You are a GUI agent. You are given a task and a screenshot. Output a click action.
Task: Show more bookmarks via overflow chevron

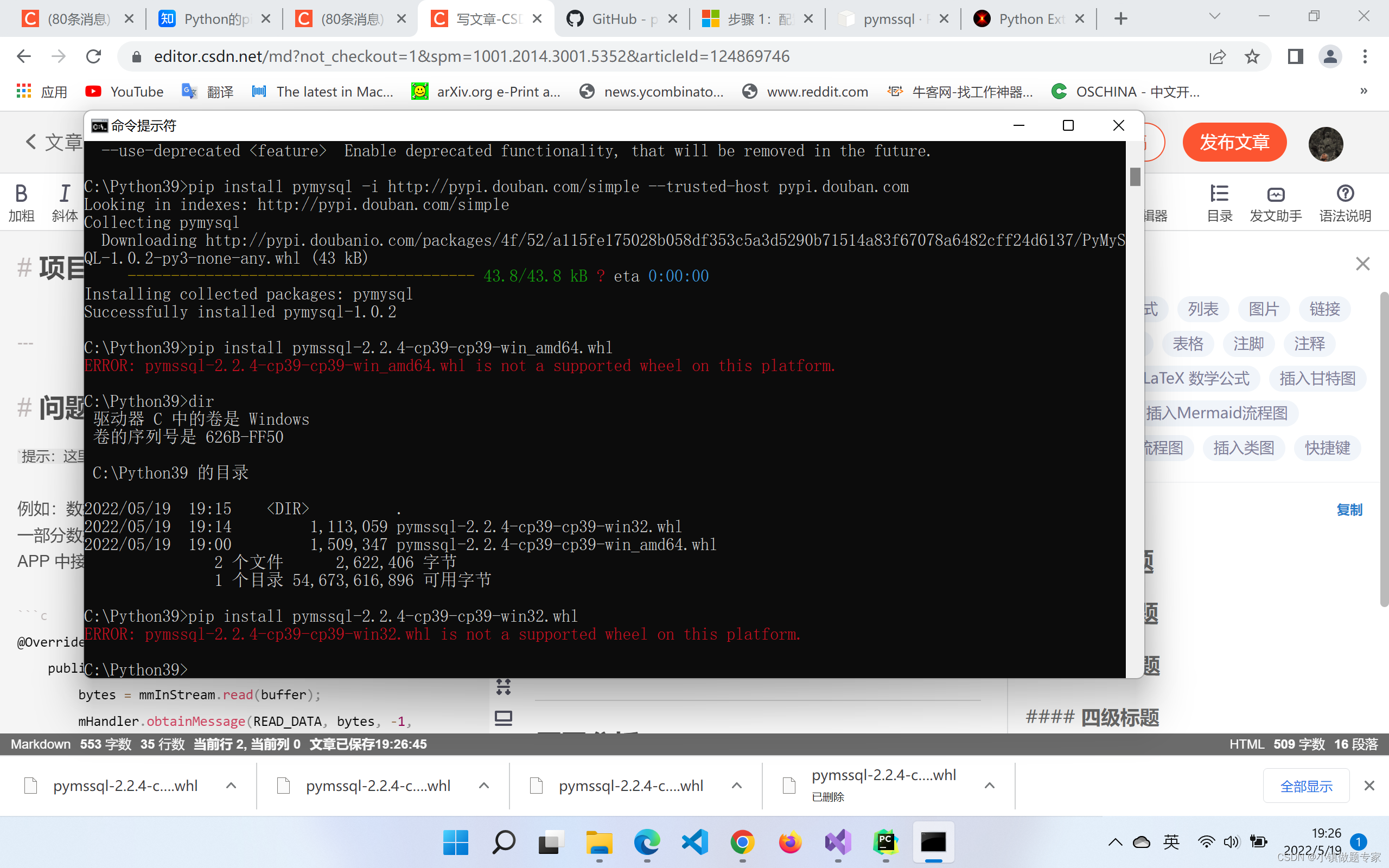pyautogui.click(x=1363, y=91)
